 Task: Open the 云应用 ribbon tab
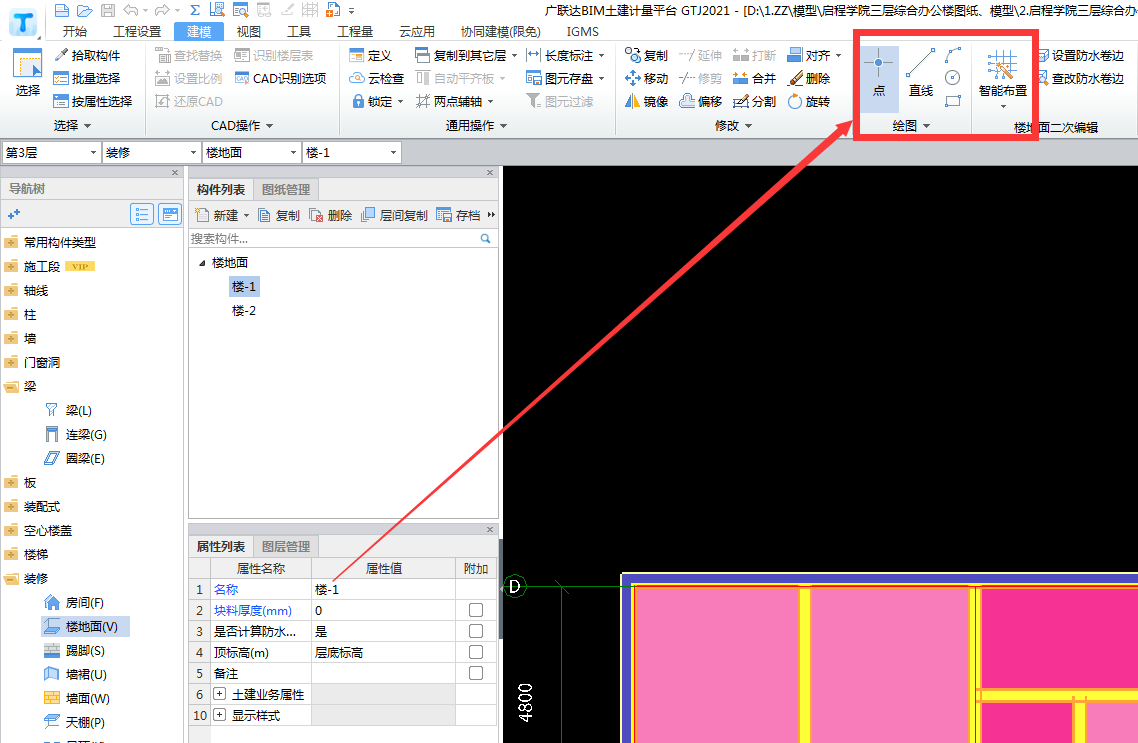click(x=417, y=31)
